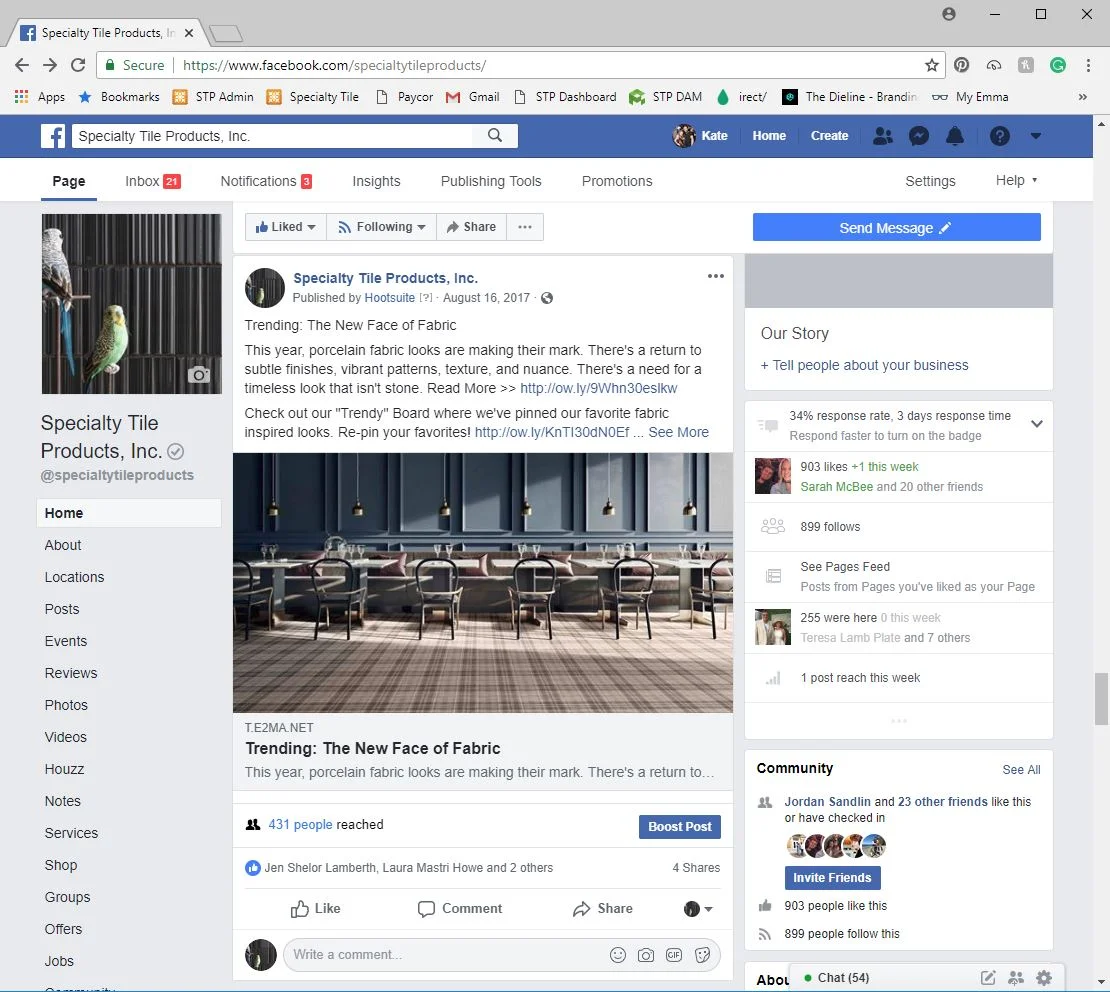Viewport: 1110px width, 992px height.
Task: Open page Settings
Action: (930, 181)
